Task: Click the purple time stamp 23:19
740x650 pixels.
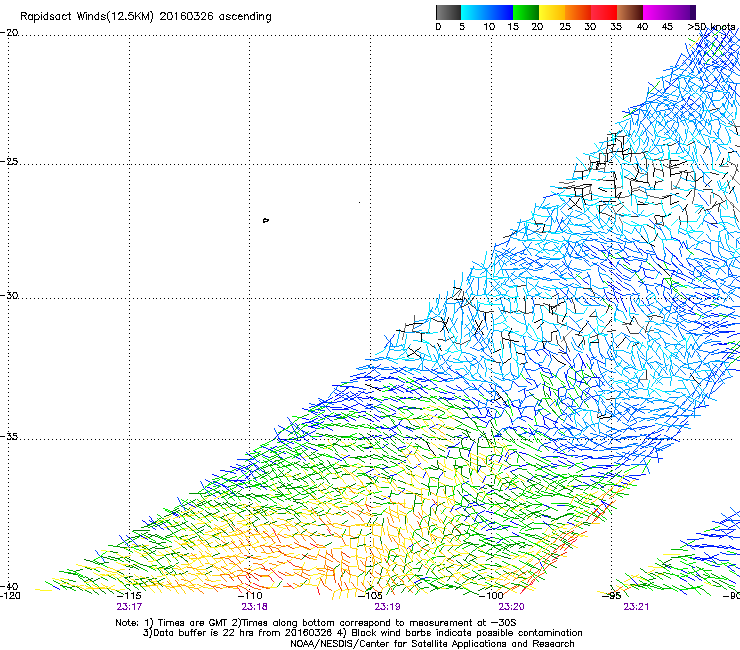Action: (387, 607)
